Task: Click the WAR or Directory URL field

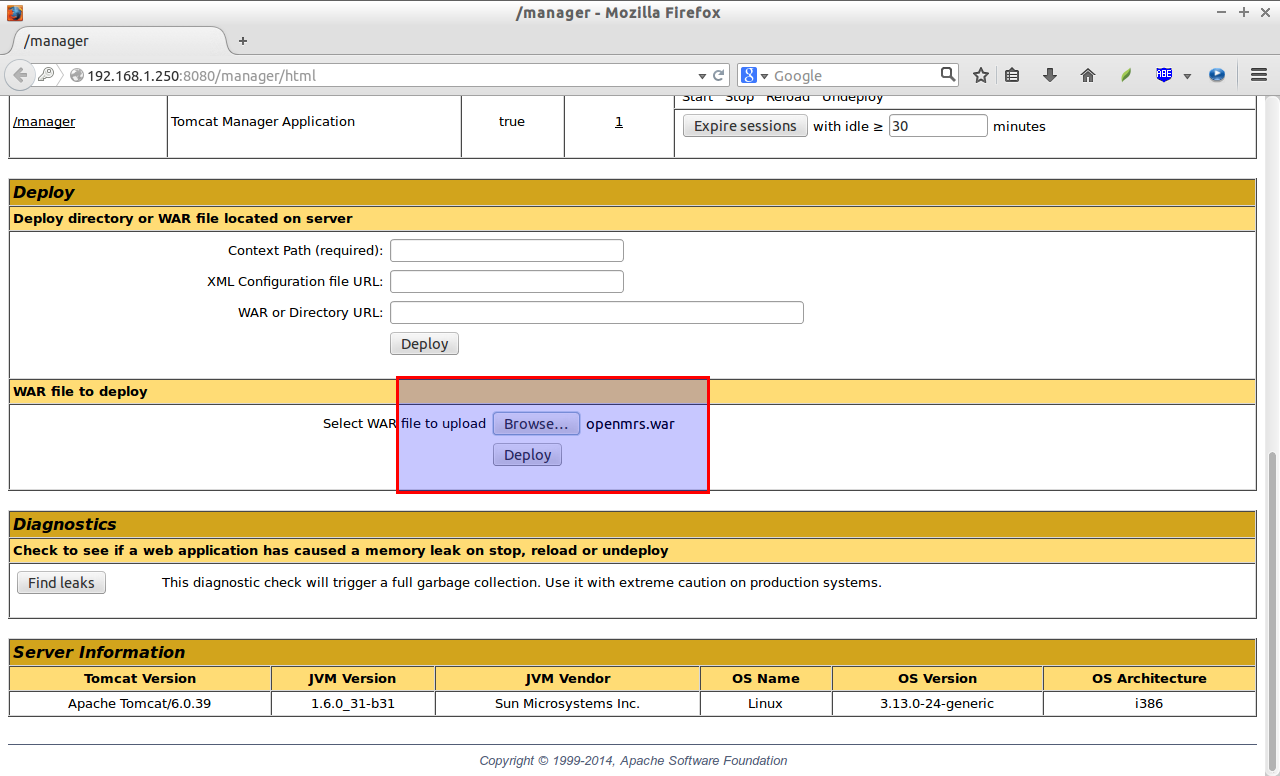Action: (597, 312)
